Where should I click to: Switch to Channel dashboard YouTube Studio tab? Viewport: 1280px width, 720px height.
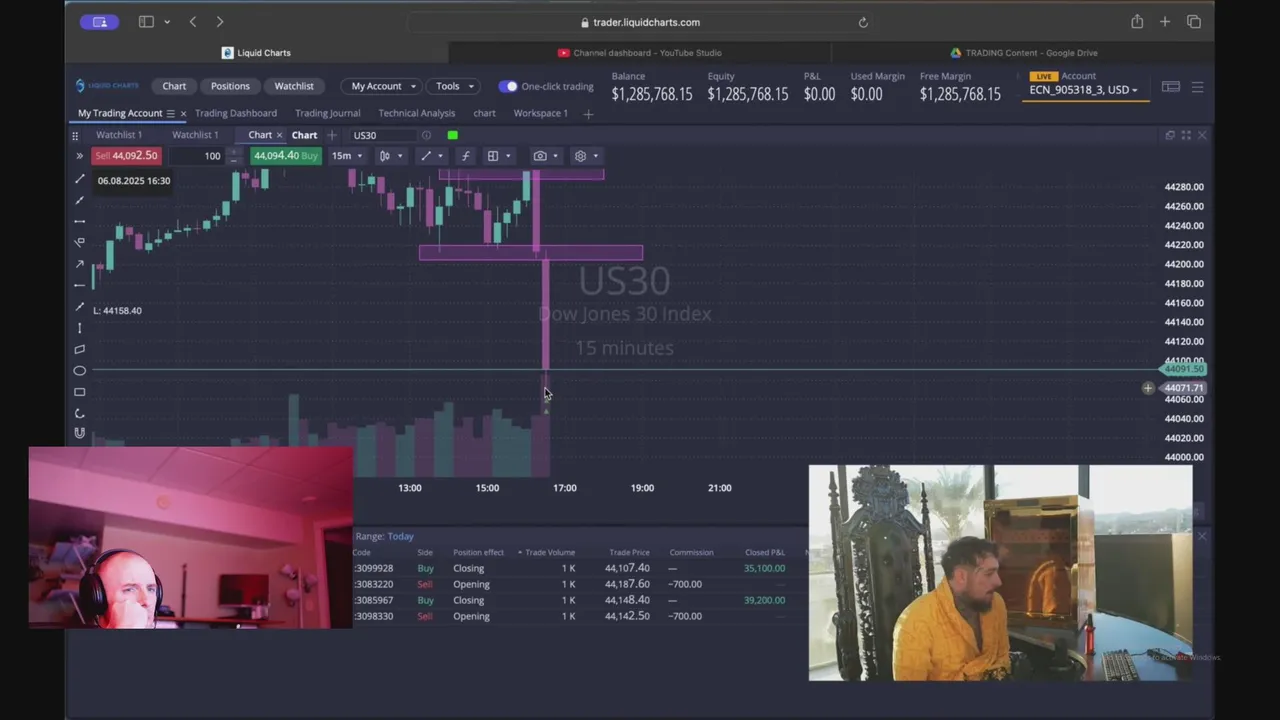click(x=639, y=53)
